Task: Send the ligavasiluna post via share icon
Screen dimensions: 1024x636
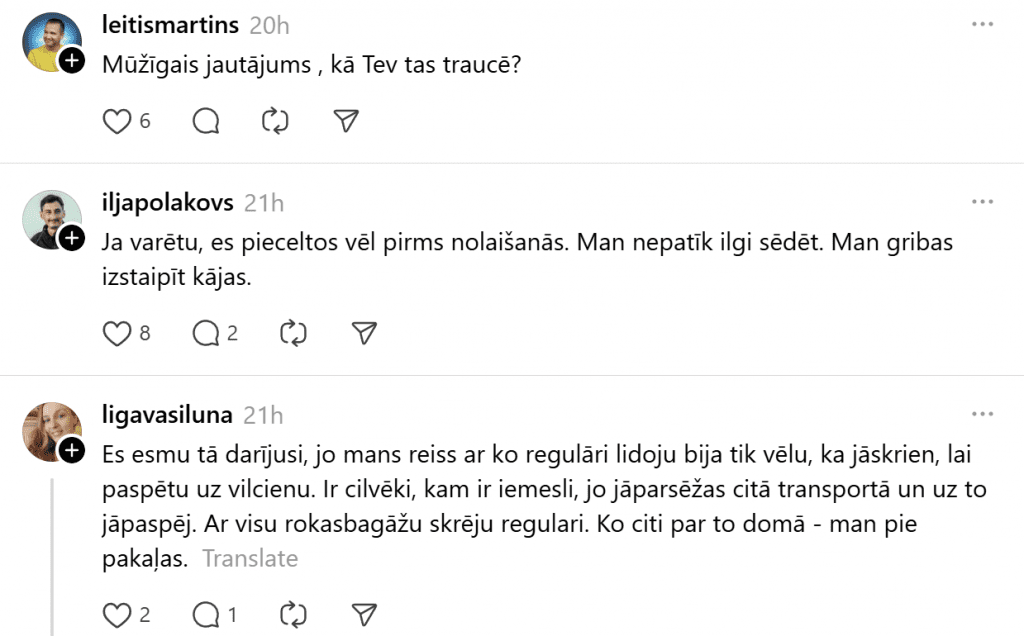Action: tap(364, 613)
